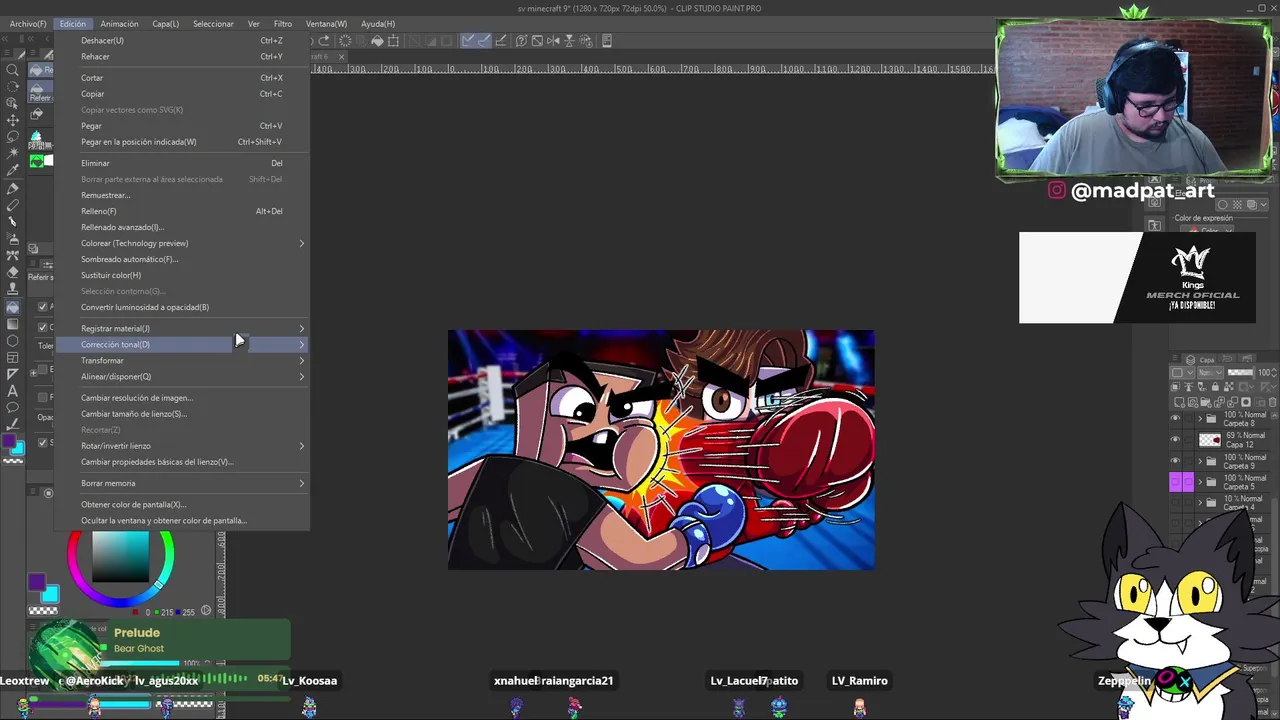
Task: Click the delete layer trash icon
Action: (1273, 402)
